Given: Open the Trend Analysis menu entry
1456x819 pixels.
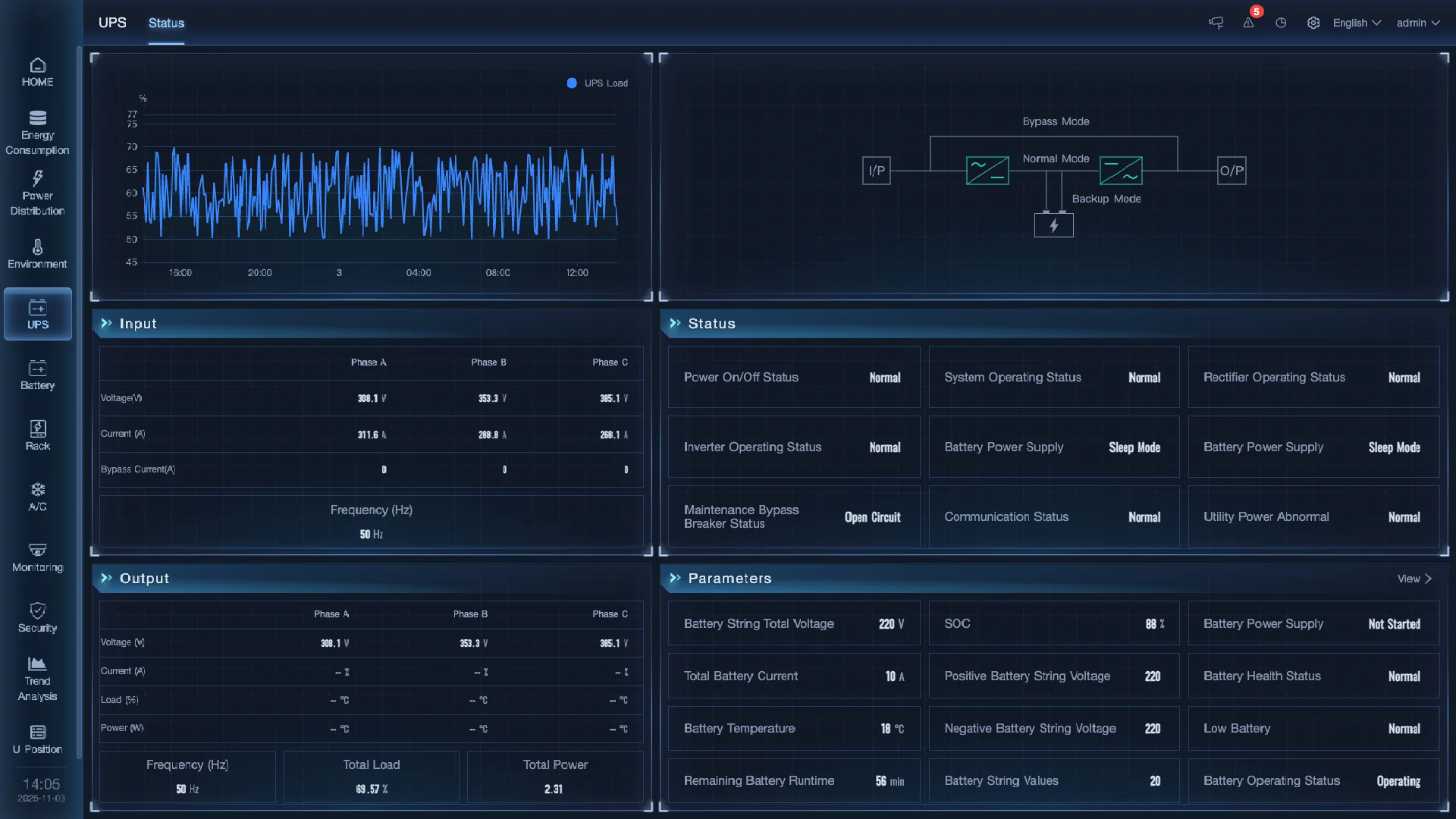Looking at the screenshot, I should point(37,677).
